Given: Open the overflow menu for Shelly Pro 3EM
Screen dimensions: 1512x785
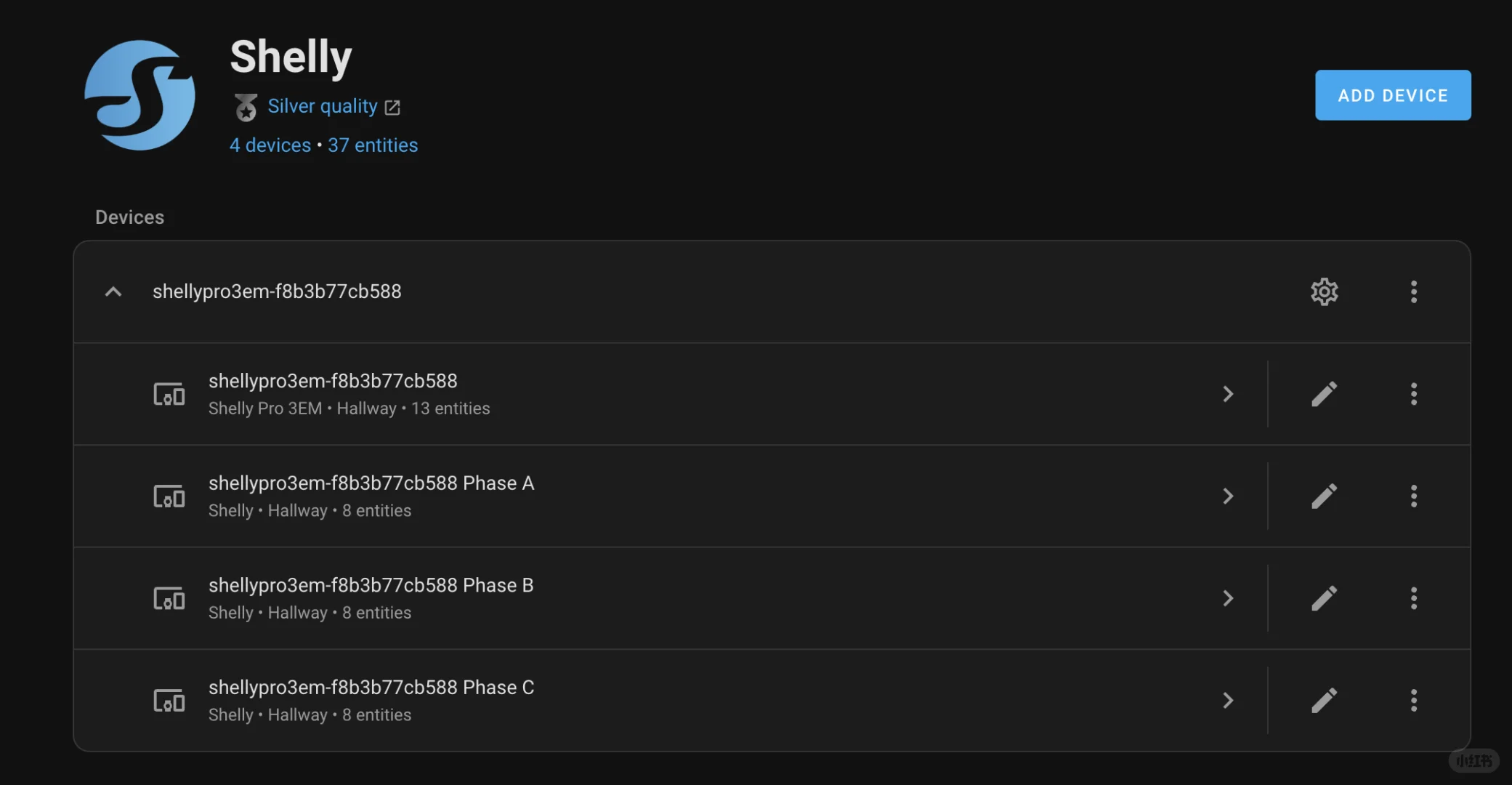Looking at the screenshot, I should 1413,394.
